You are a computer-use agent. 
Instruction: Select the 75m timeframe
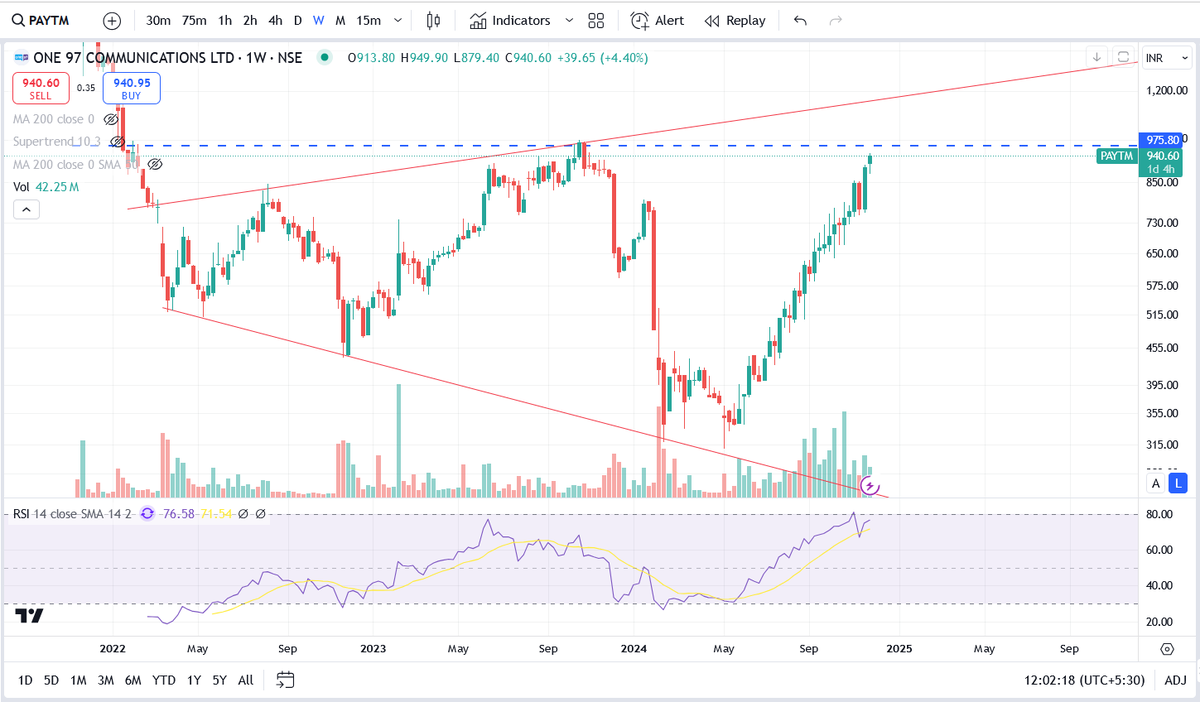click(x=195, y=20)
